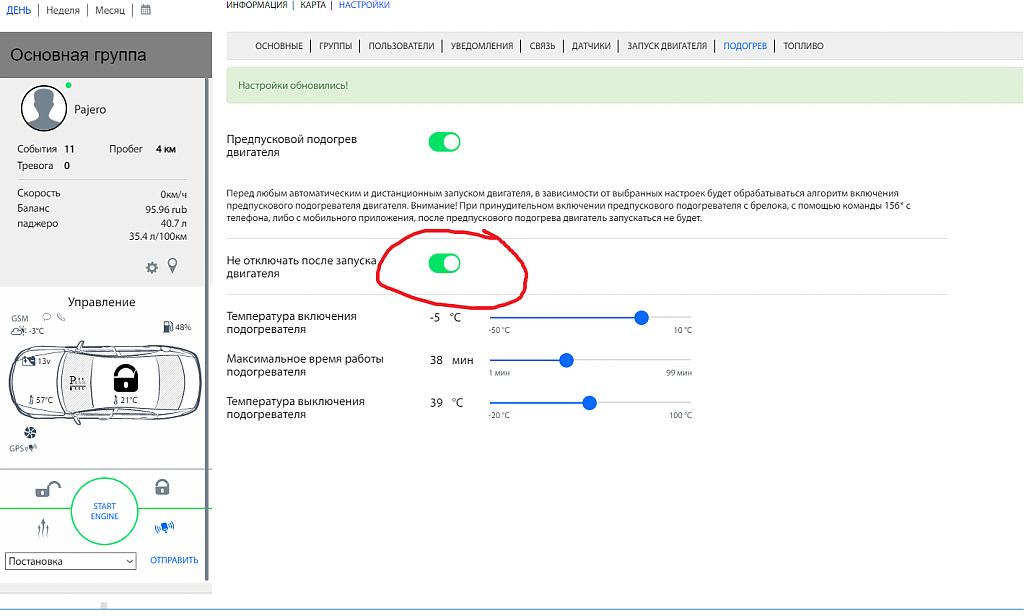Open the 'ЗАПУСК ДВИГАТЕЛЯ' tab
Viewport: 1024px width, 616px height.
point(666,46)
